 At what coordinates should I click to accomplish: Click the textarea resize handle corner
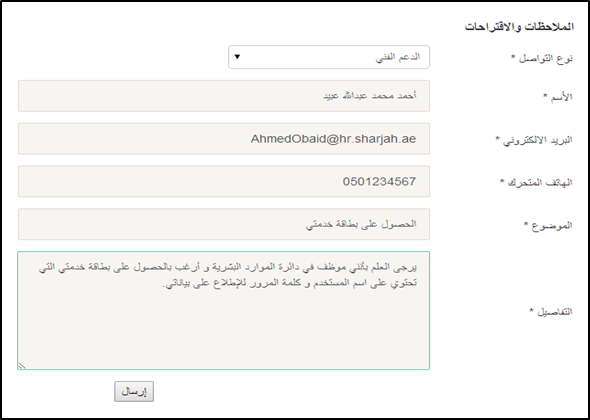coord(22,365)
